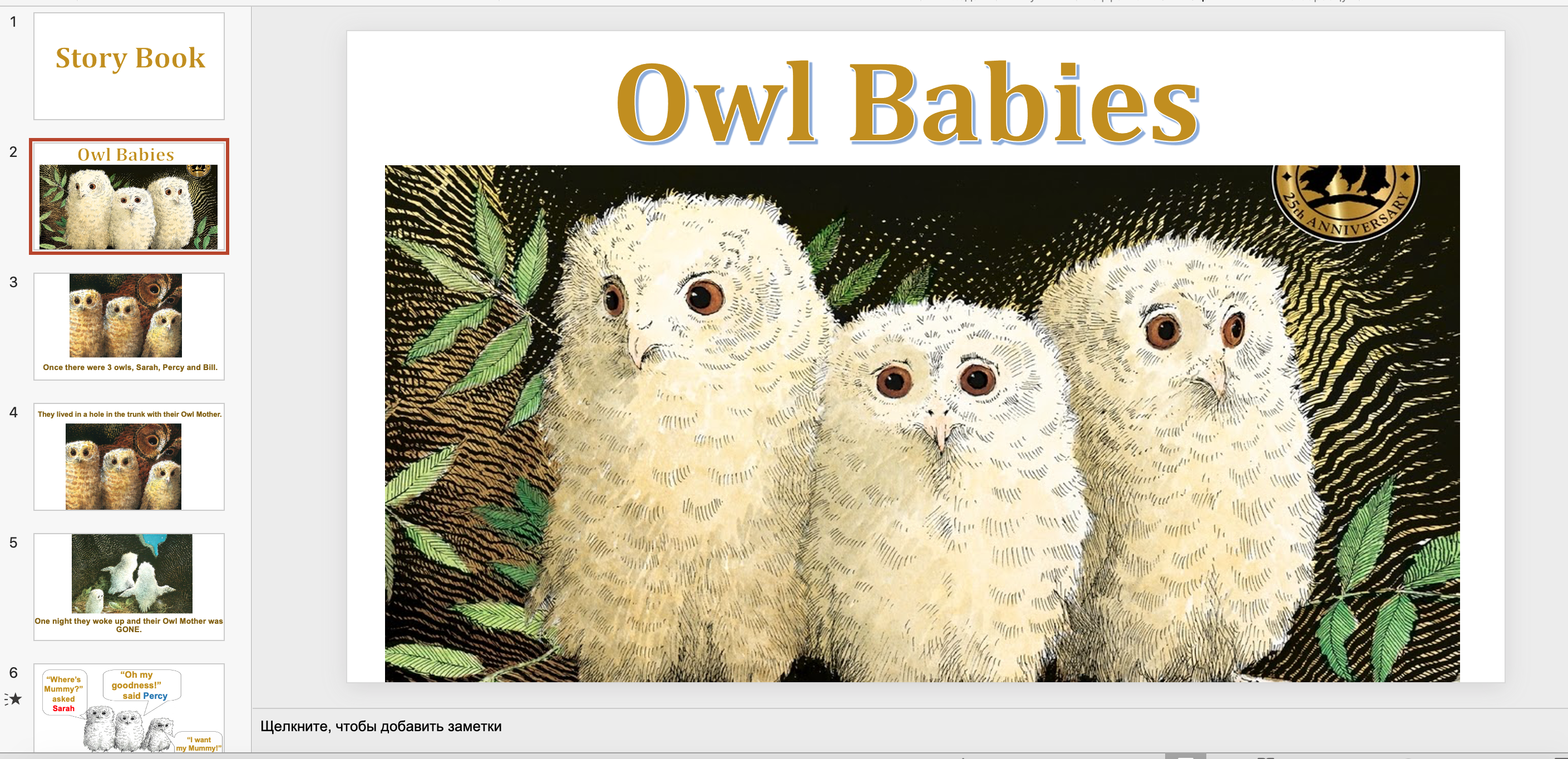Click the slide number 3 label
Image resolution: width=1568 pixels, height=759 pixels.
pos(13,283)
